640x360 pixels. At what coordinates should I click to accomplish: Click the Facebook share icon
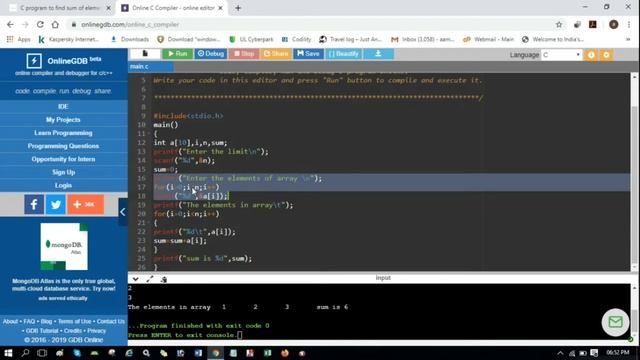(x=34, y=204)
